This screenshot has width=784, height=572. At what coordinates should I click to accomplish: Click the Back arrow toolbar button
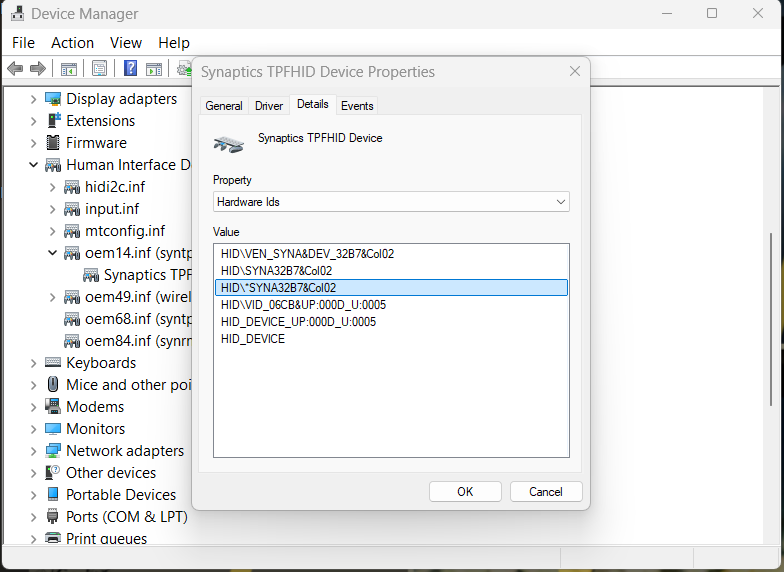click(16, 68)
